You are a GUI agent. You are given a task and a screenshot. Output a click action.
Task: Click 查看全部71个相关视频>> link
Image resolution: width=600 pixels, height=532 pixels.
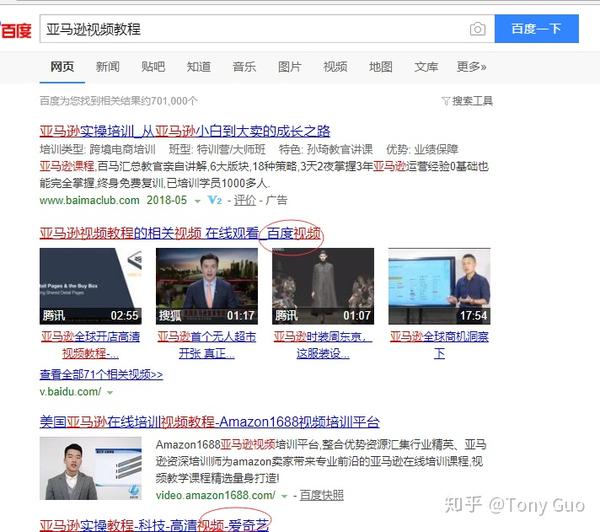101,374
